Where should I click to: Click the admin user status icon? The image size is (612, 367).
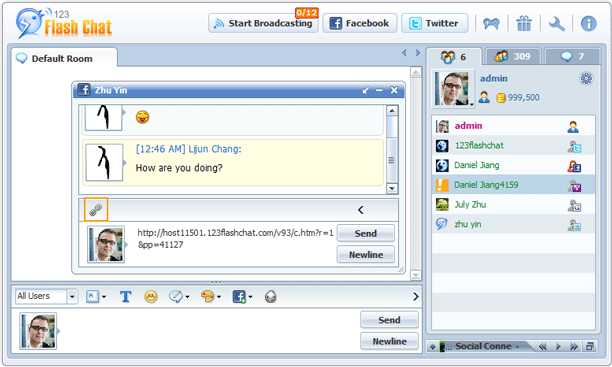point(573,126)
